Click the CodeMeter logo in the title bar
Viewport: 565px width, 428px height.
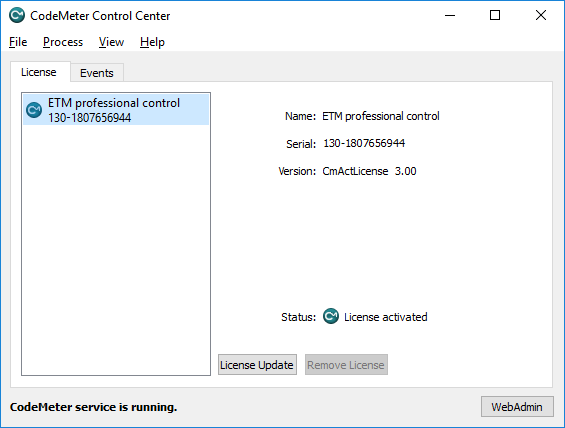[17, 15]
